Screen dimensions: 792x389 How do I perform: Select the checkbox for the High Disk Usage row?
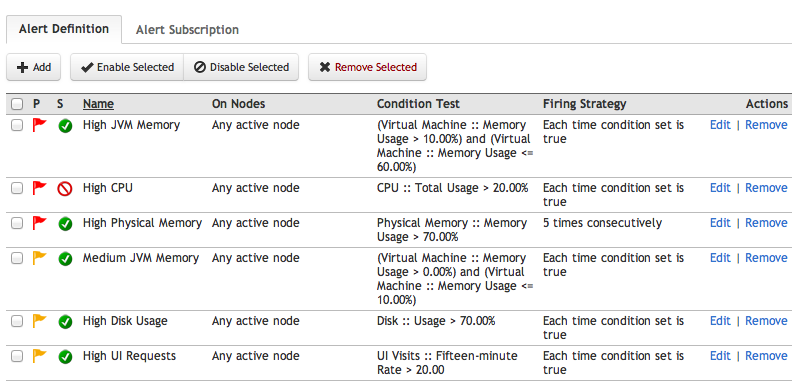17,321
